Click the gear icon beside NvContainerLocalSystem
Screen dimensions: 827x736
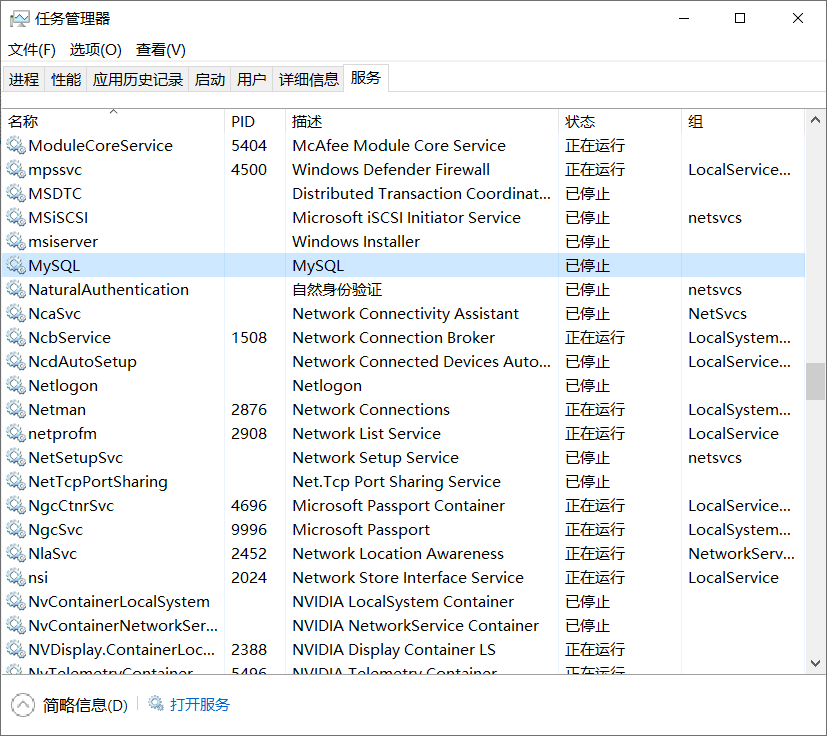point(16,601)
